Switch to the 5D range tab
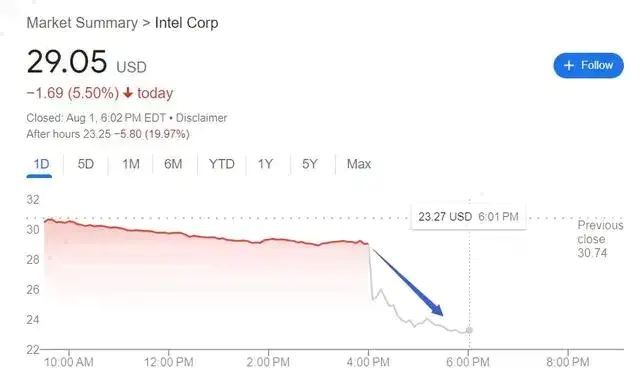This screenshot has height=378, width=640. (x=86, y=164)
